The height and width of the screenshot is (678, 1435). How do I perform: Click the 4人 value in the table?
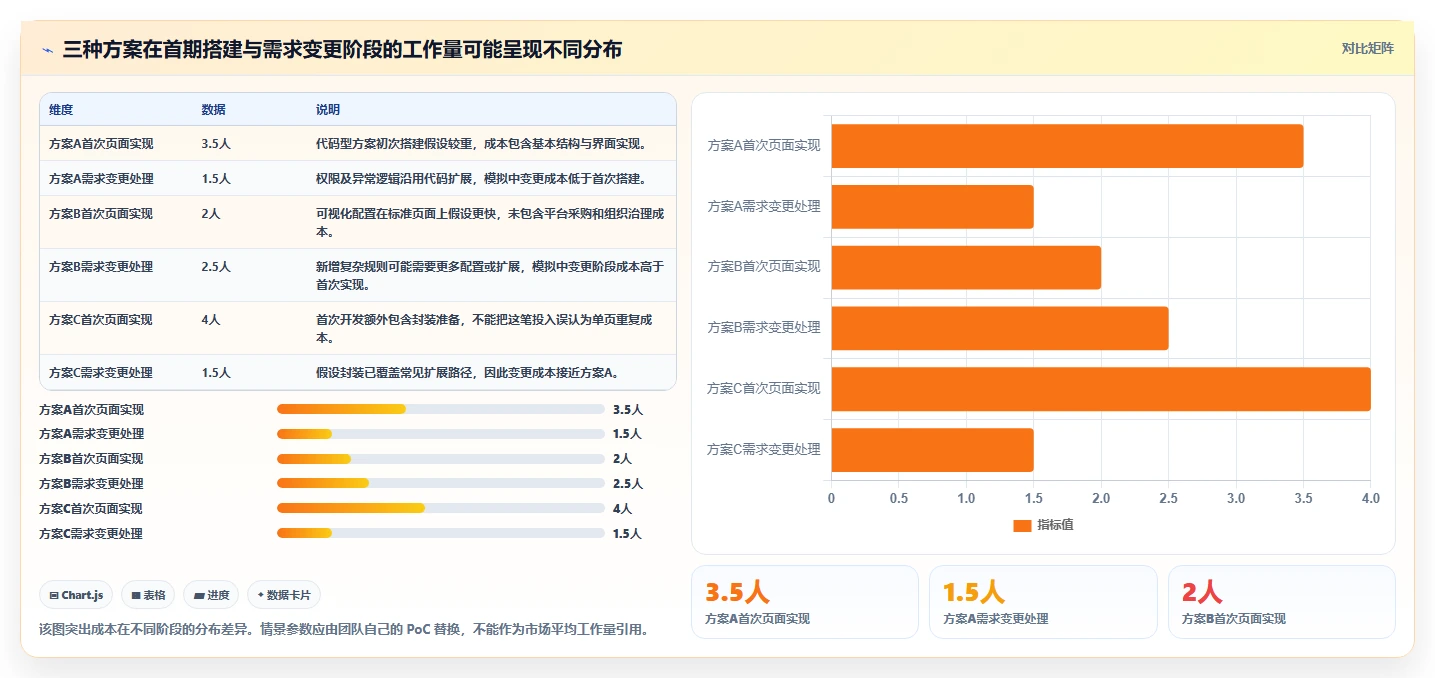tap(211, 319)
